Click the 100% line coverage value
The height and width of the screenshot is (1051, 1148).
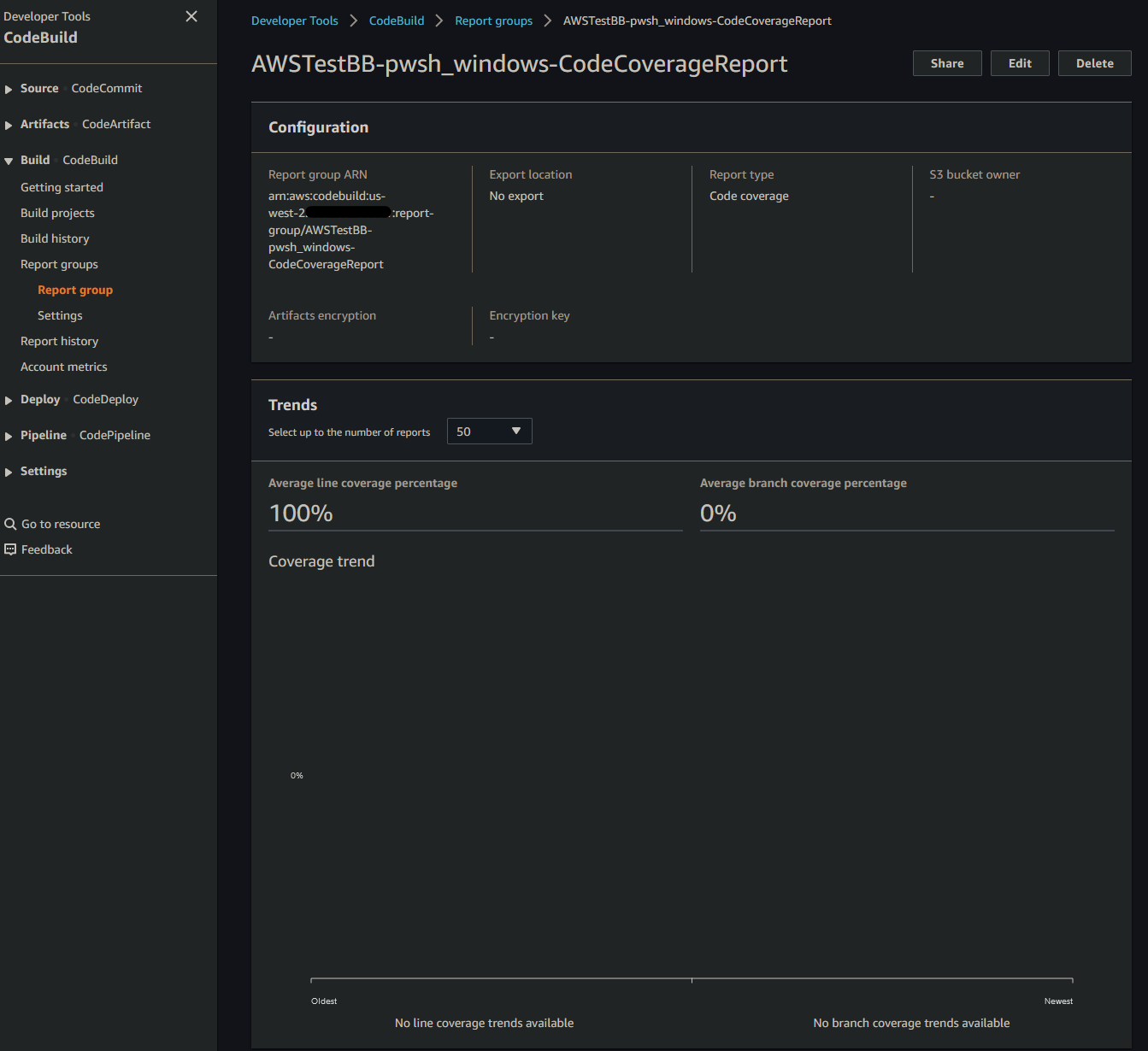(x=301, y=513)
